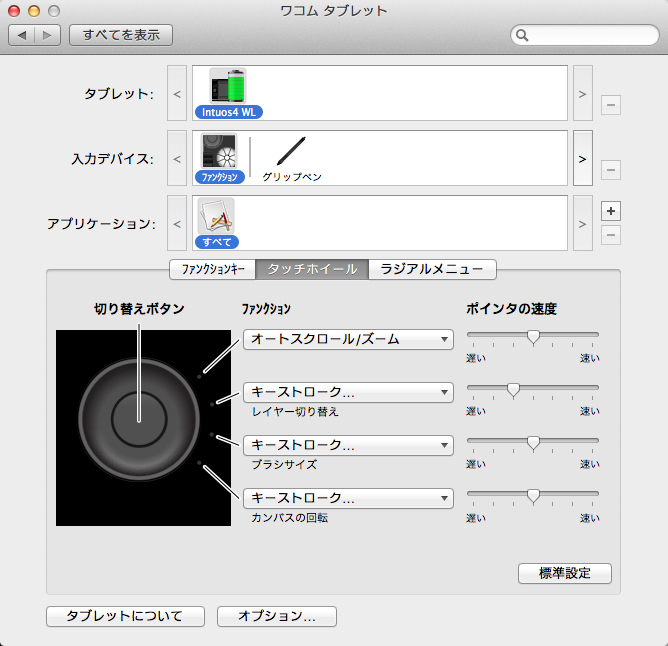Click the 標準設定 button
The width and height of the screenshot is (668, 646).
[564, 574]
